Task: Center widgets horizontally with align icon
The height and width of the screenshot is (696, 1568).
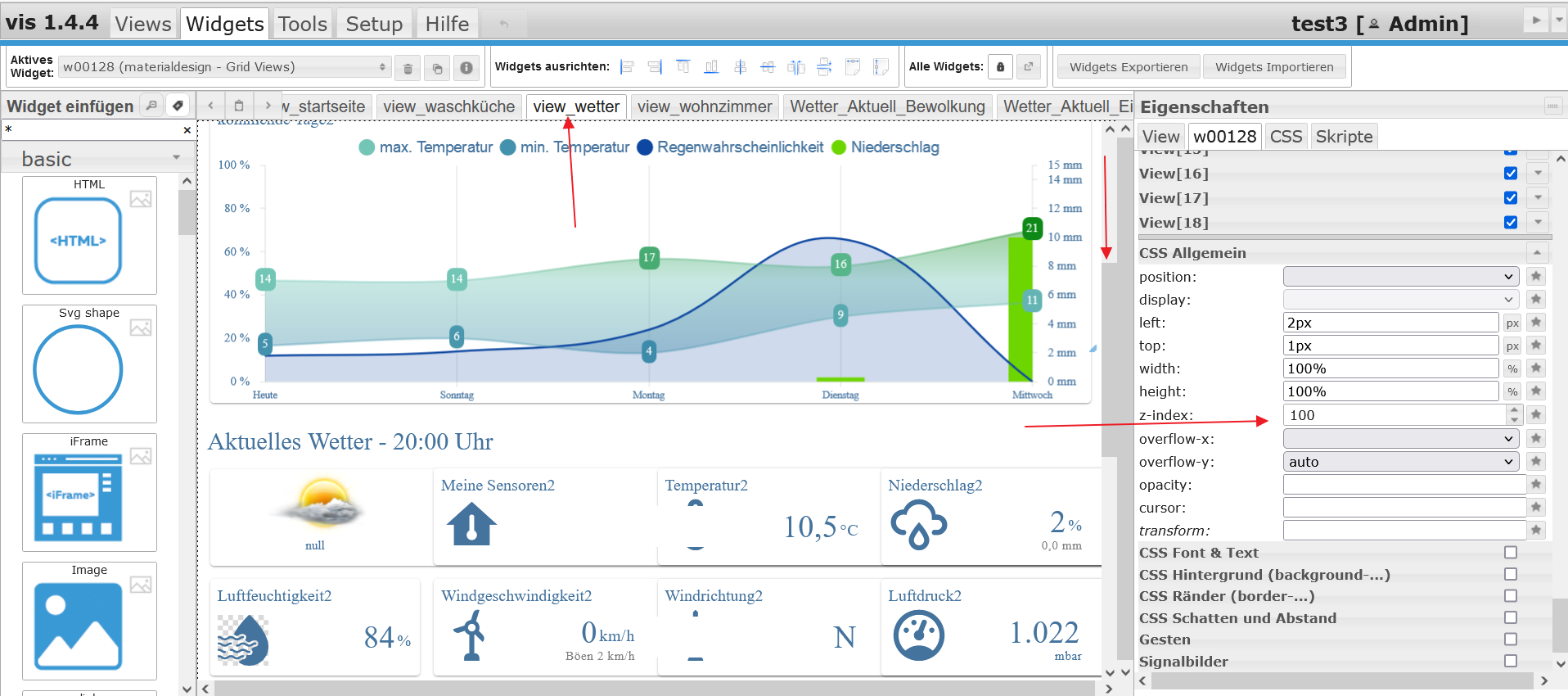Action: [768, 67]
